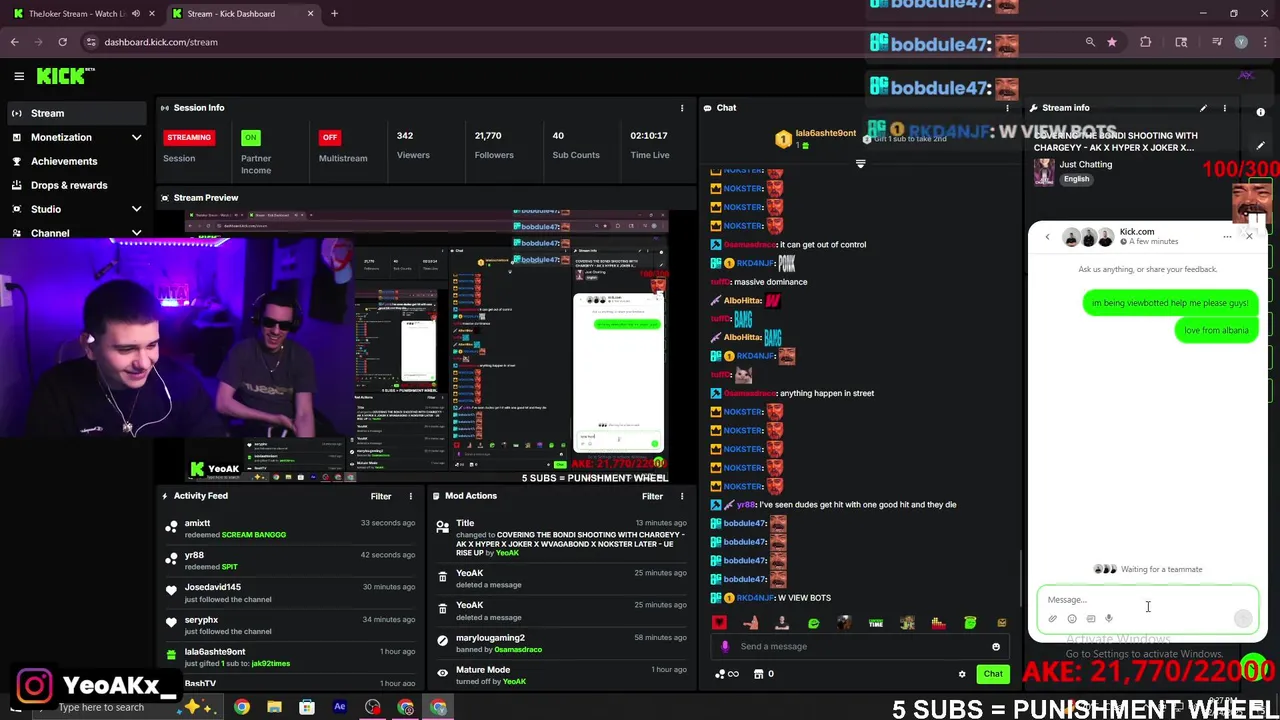Expand the Monetization chevron
This screenshot has height=720, width=1280.
pos(136,137)
